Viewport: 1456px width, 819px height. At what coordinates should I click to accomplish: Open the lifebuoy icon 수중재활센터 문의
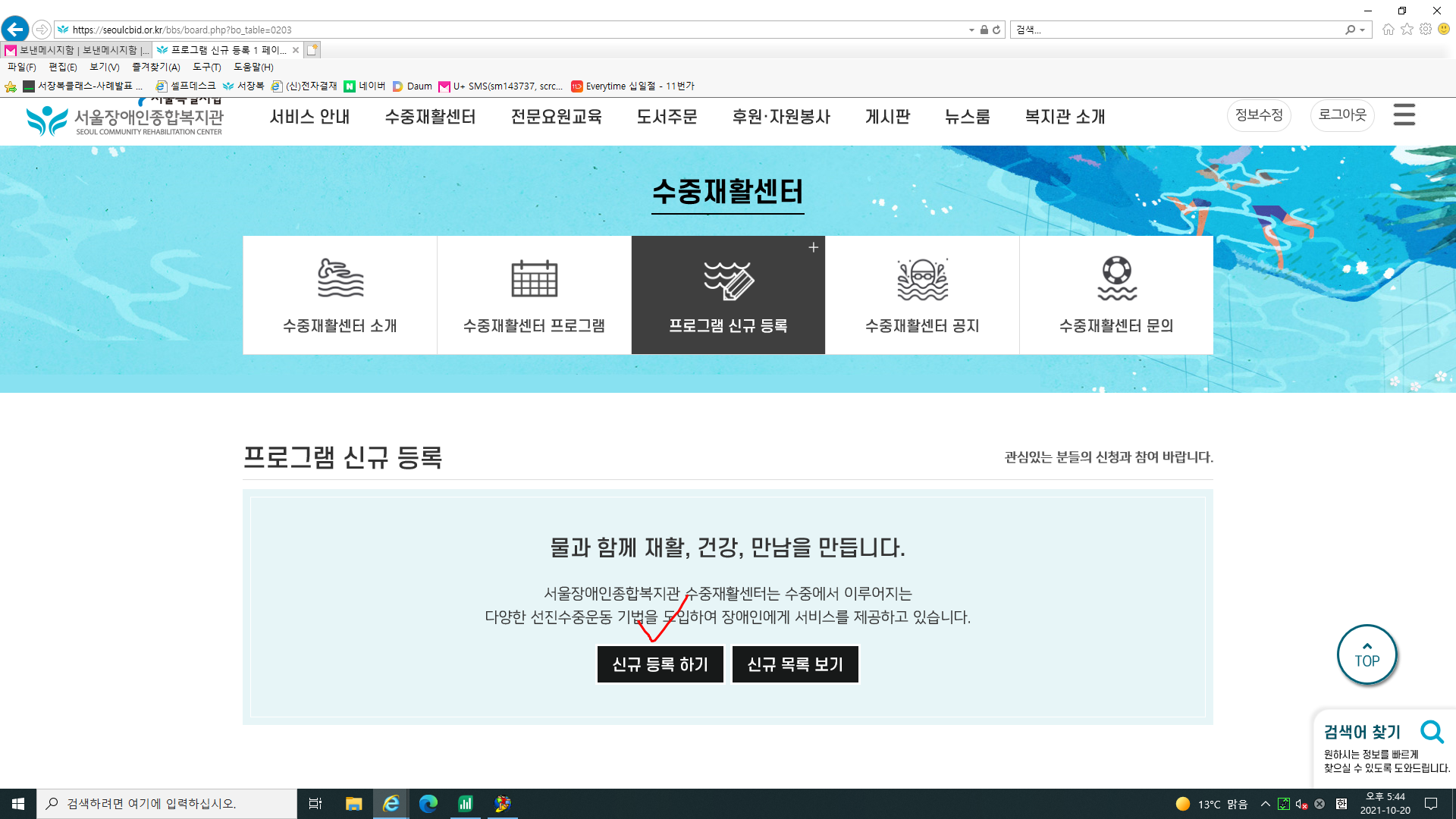click(x=1116, y=278)
